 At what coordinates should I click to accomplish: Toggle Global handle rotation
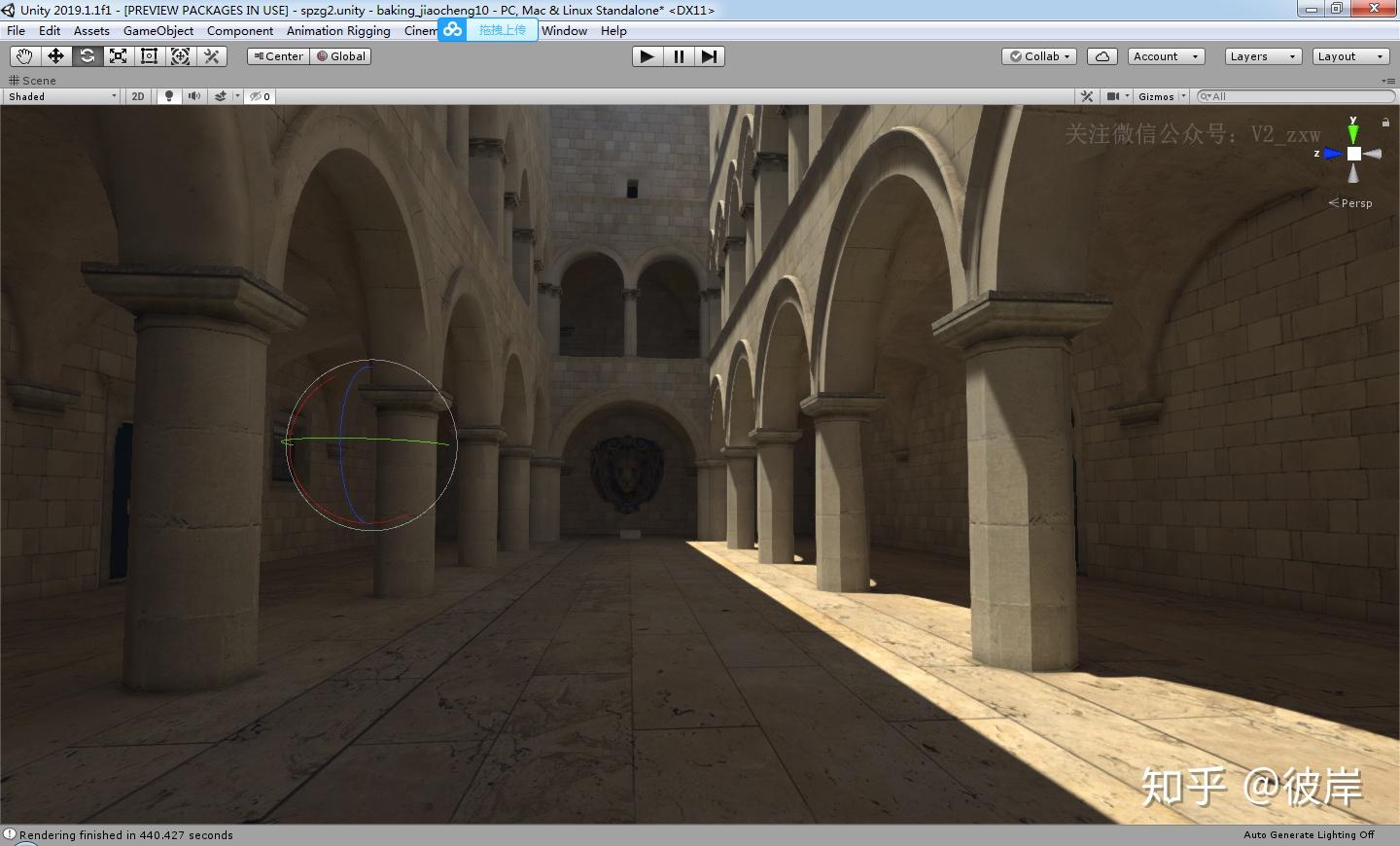340,56
